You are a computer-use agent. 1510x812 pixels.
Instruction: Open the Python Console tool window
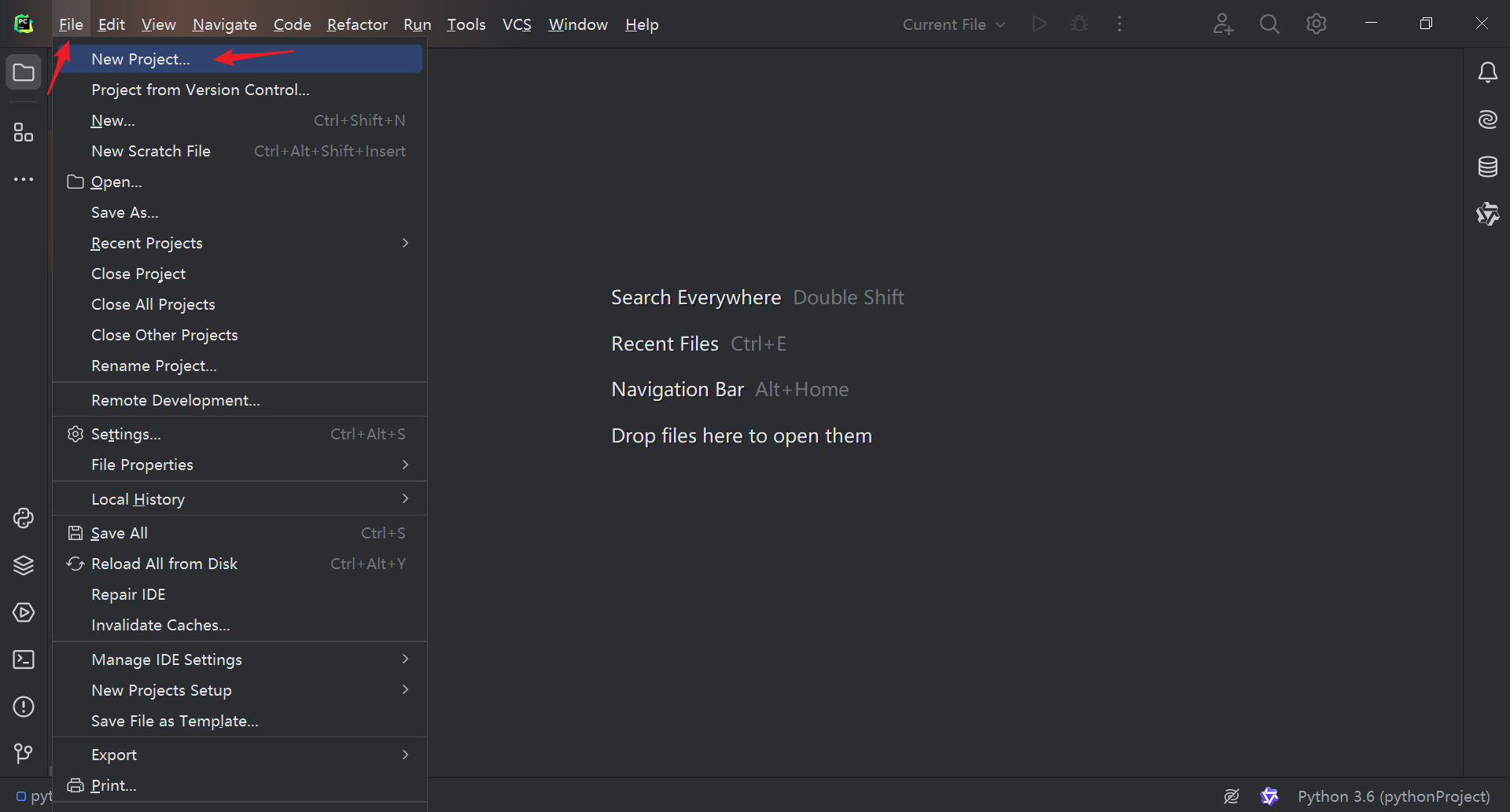[24, 518]
